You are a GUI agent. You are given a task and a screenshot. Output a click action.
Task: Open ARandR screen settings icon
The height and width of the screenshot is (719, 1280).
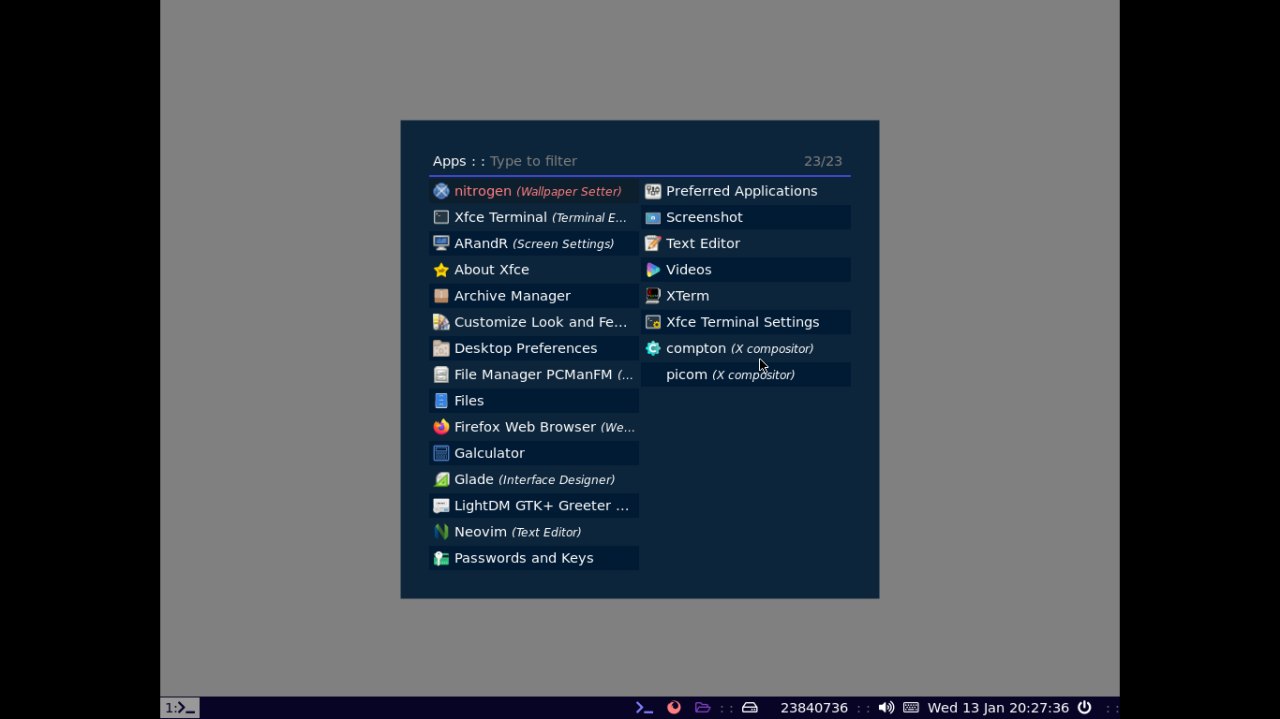pyautogui.click(x=441, y=243)
